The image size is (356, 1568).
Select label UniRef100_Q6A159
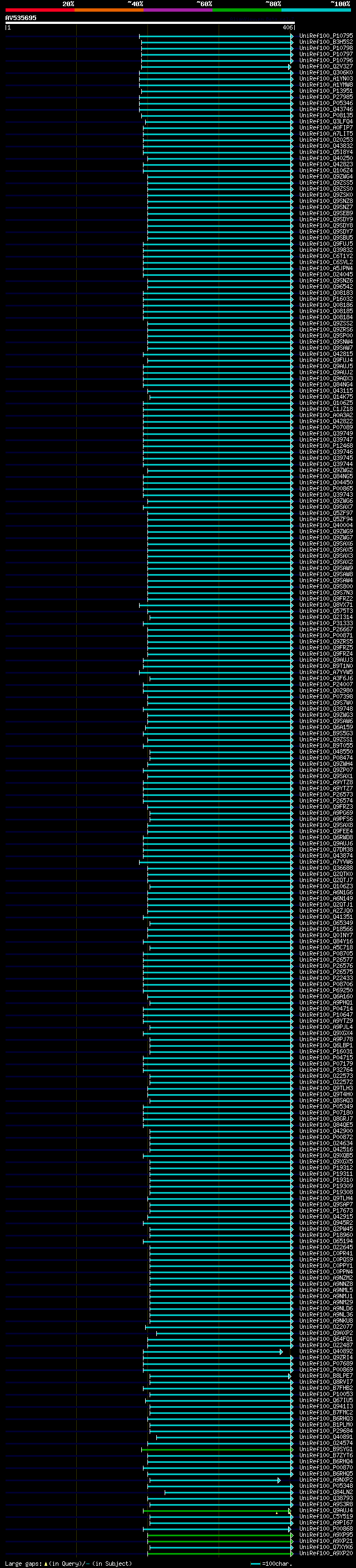pos(325,728)
